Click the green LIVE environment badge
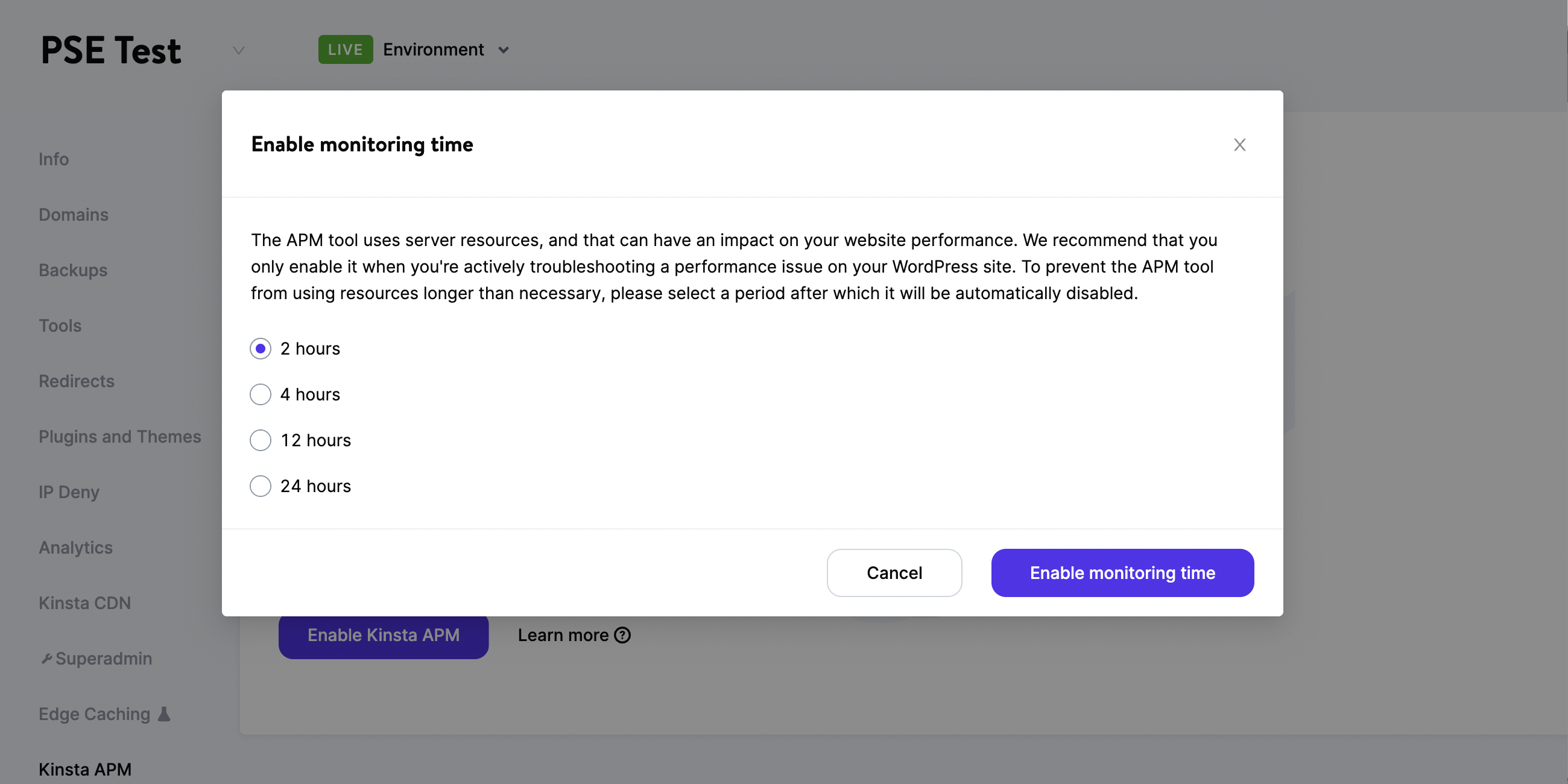 click(345, 49)
